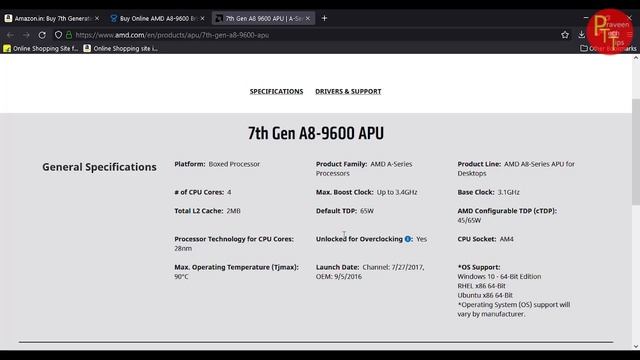Click Total L2 Cache 2MB text
Viewport: 640px width, 360px height.
coord(207,211)
